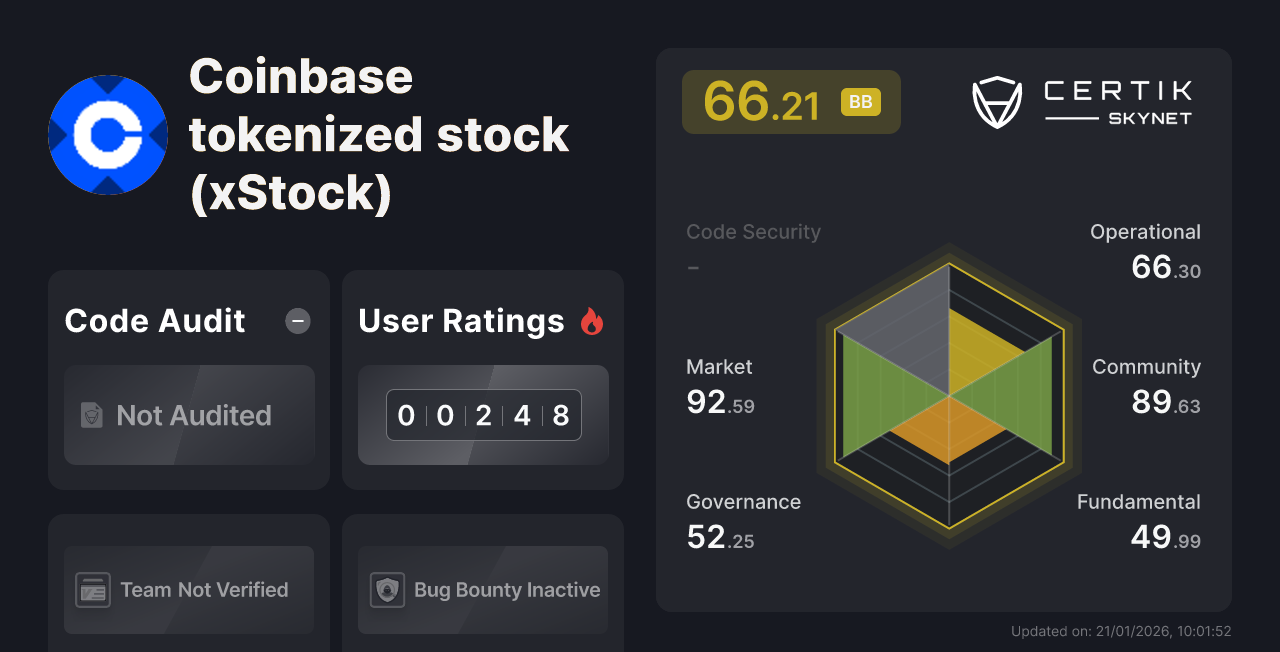Image resolution: width=1280 pixels, height=652 pixels.
Task: Expand the Code Audit section
Action: pos(154,321)
